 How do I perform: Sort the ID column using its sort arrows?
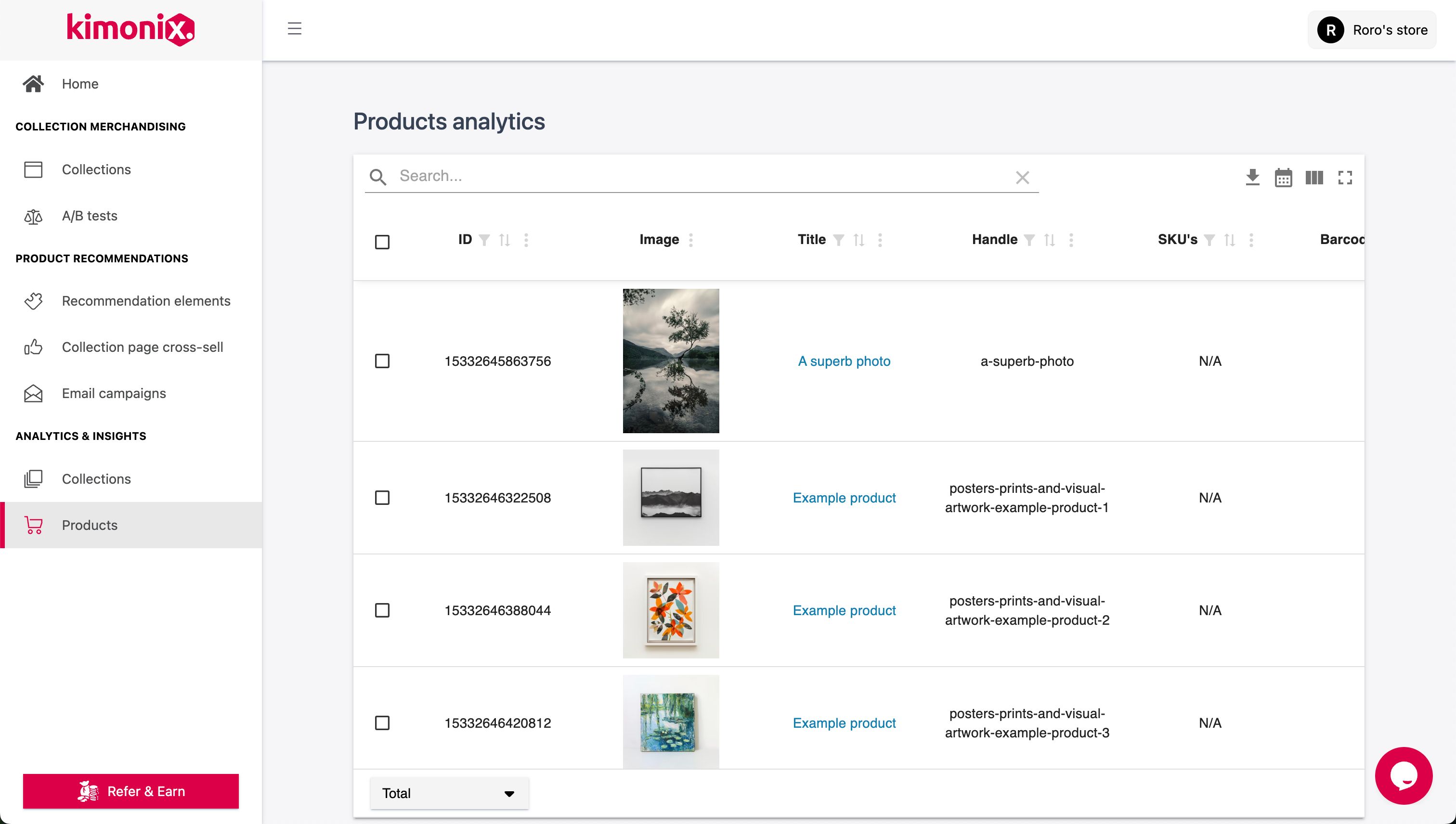[505, 239]
